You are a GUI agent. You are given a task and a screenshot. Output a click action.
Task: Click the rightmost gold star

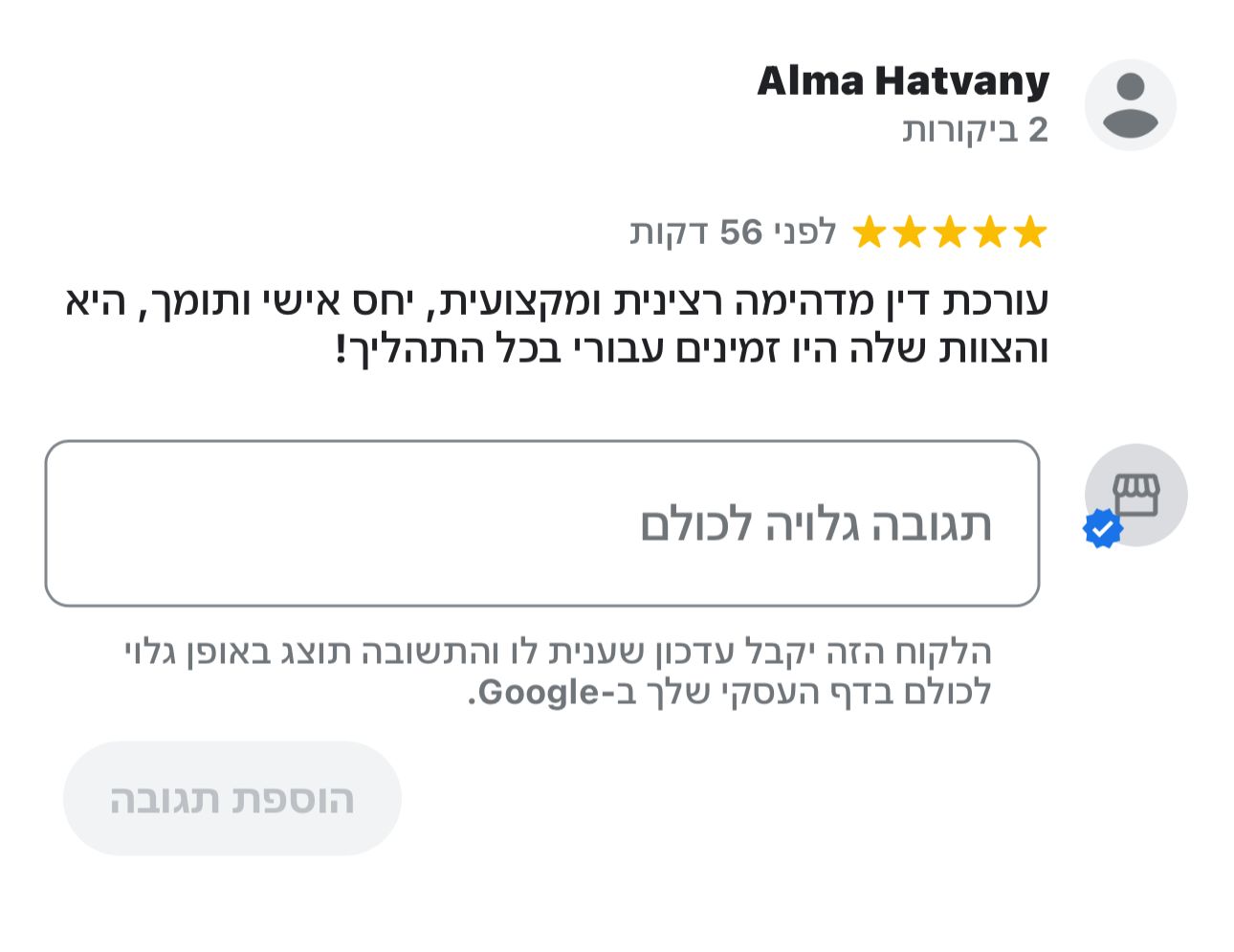(1029, 232)
